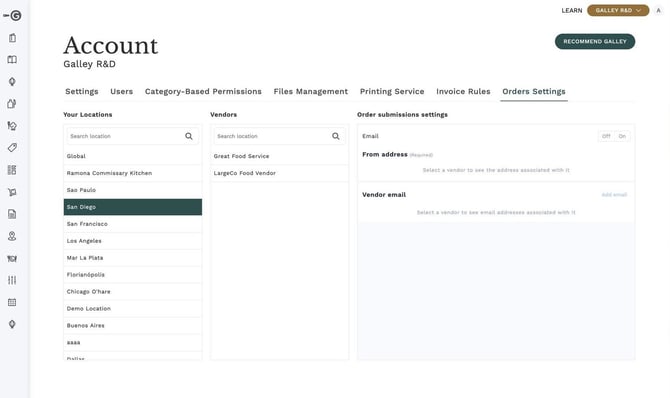Select the Buenos Aires location
The width and height of the screenshot is (670, 398).
tap(133, 325)
